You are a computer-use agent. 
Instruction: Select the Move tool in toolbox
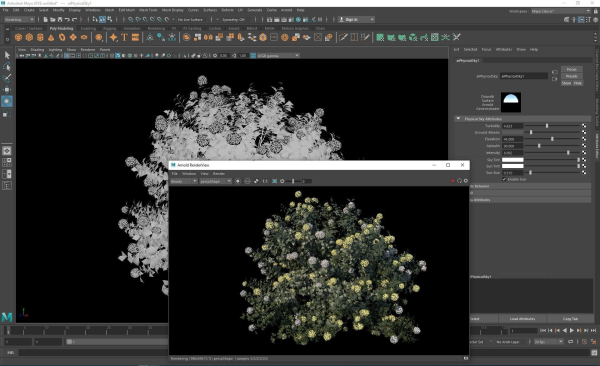pos(7,90)
